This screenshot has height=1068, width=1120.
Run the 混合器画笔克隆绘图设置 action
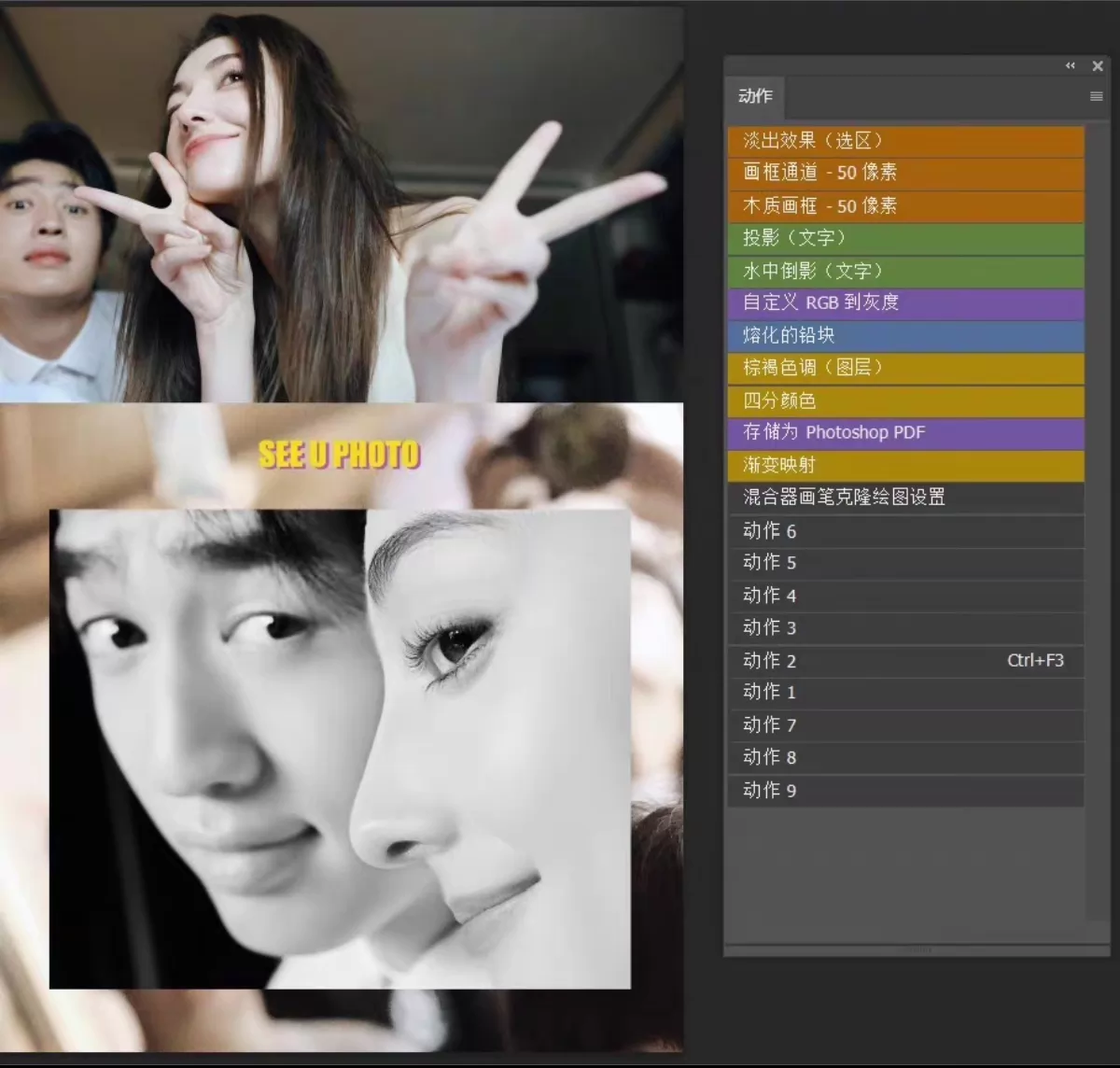point(905,498)
